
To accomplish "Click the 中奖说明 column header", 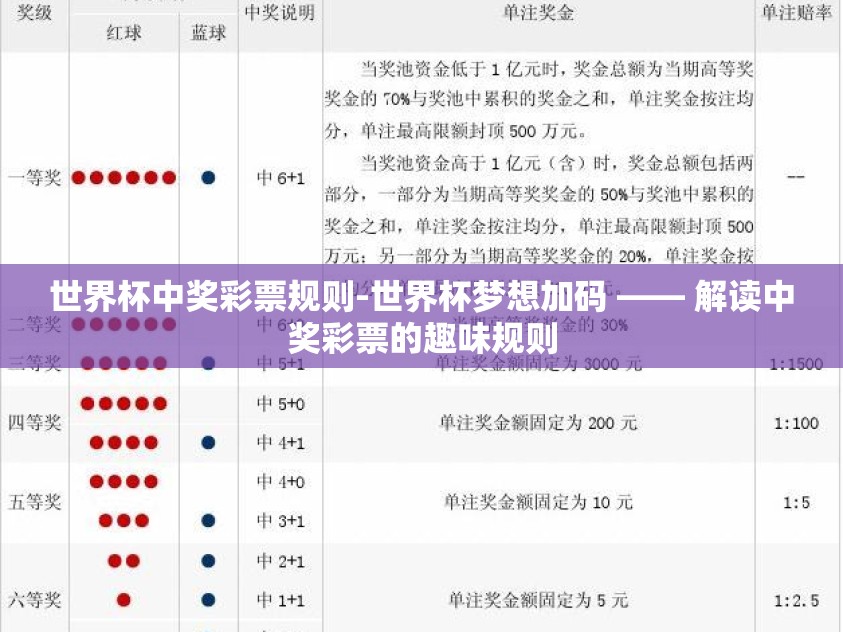I will [280, 12].
